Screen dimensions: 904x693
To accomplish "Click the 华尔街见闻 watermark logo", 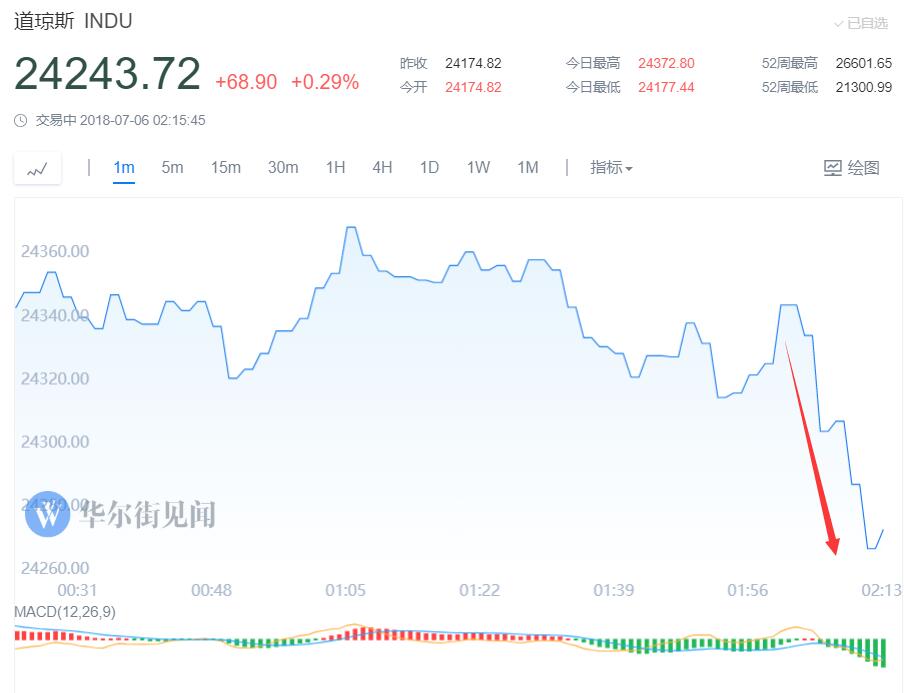I will [x=47, y=515].
